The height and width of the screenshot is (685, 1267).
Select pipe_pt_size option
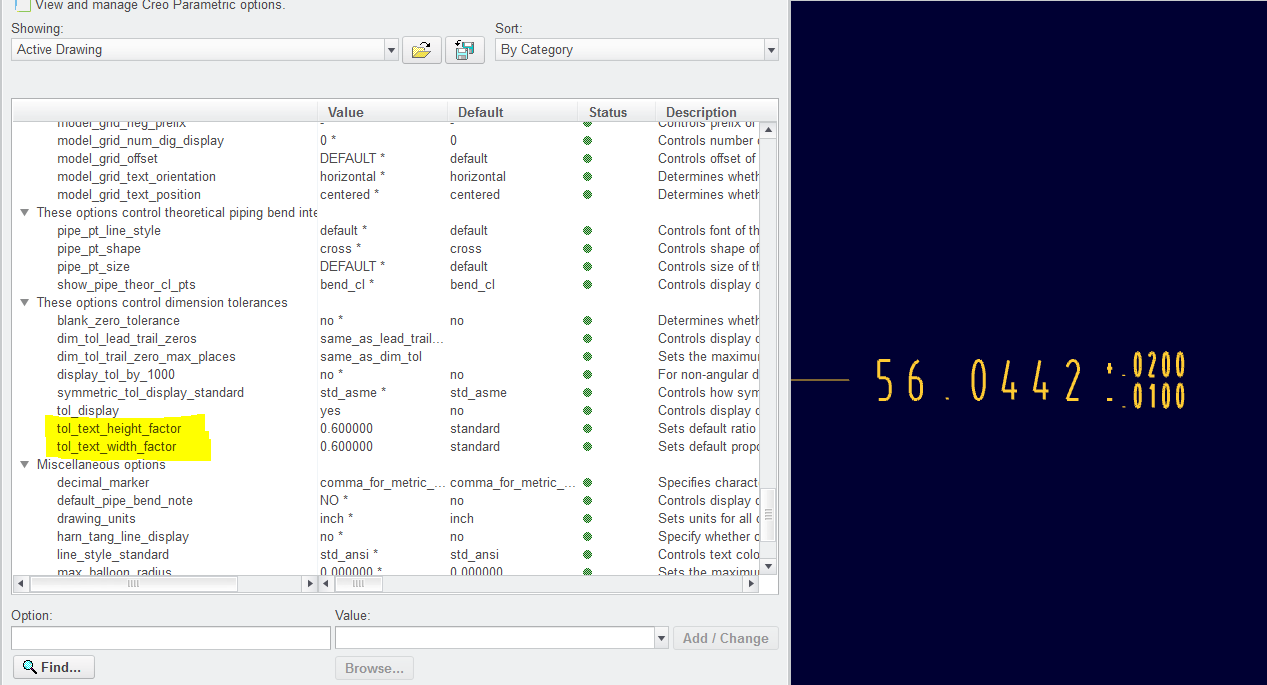coord(92,267)
